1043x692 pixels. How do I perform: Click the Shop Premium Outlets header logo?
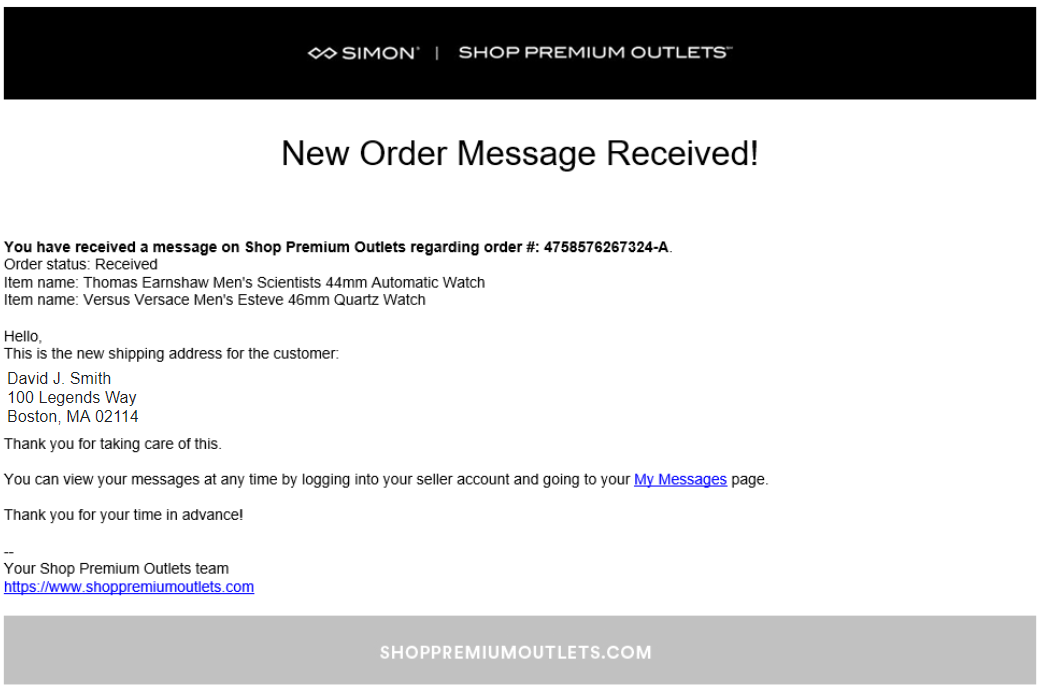595,53
